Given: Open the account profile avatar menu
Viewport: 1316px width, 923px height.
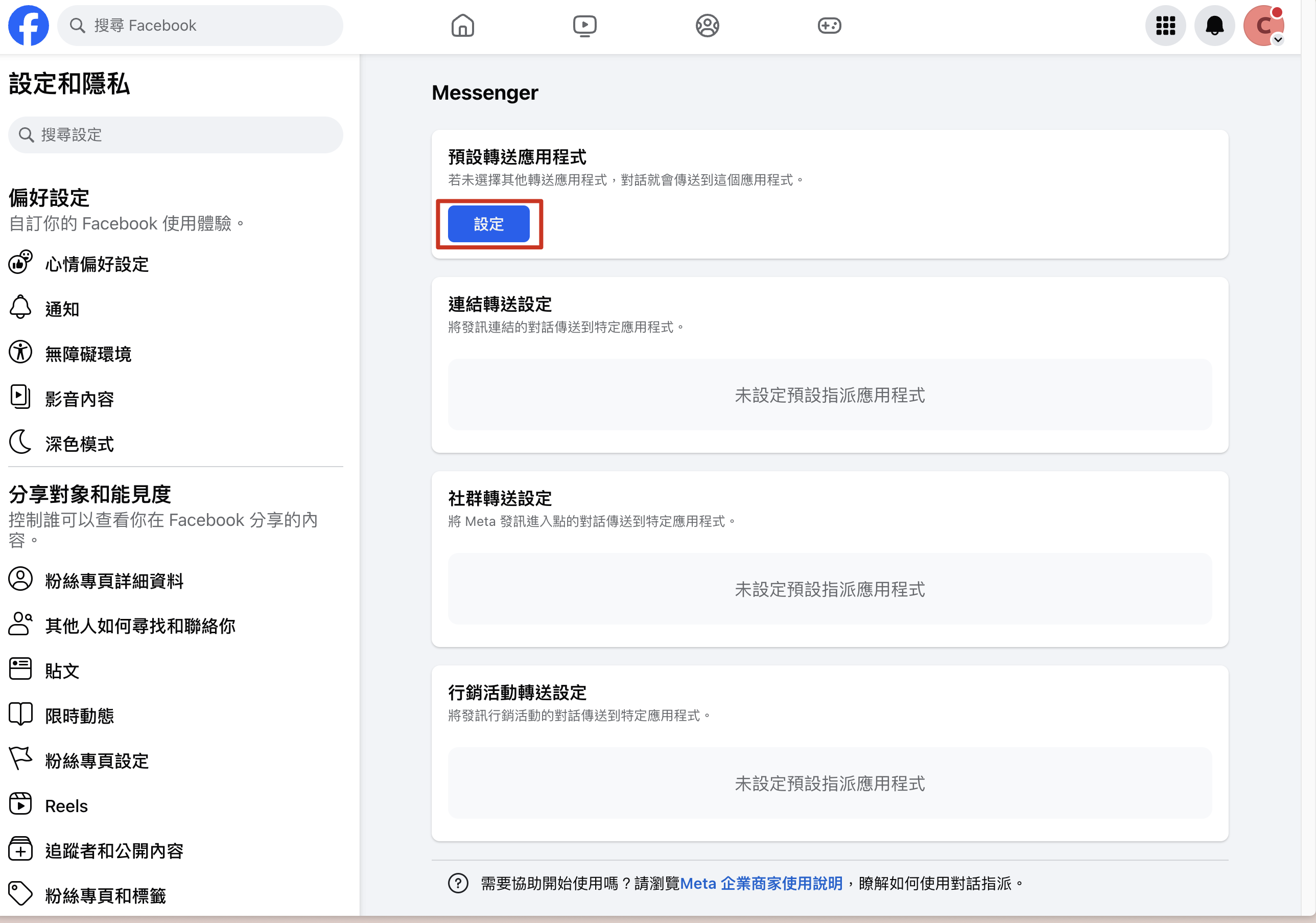Looking at the screenshot, I should [x=1263, y=26].
